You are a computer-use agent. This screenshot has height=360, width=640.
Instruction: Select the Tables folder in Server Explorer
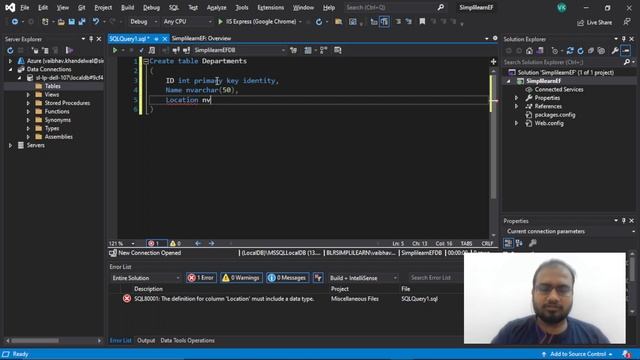[53, 86]
